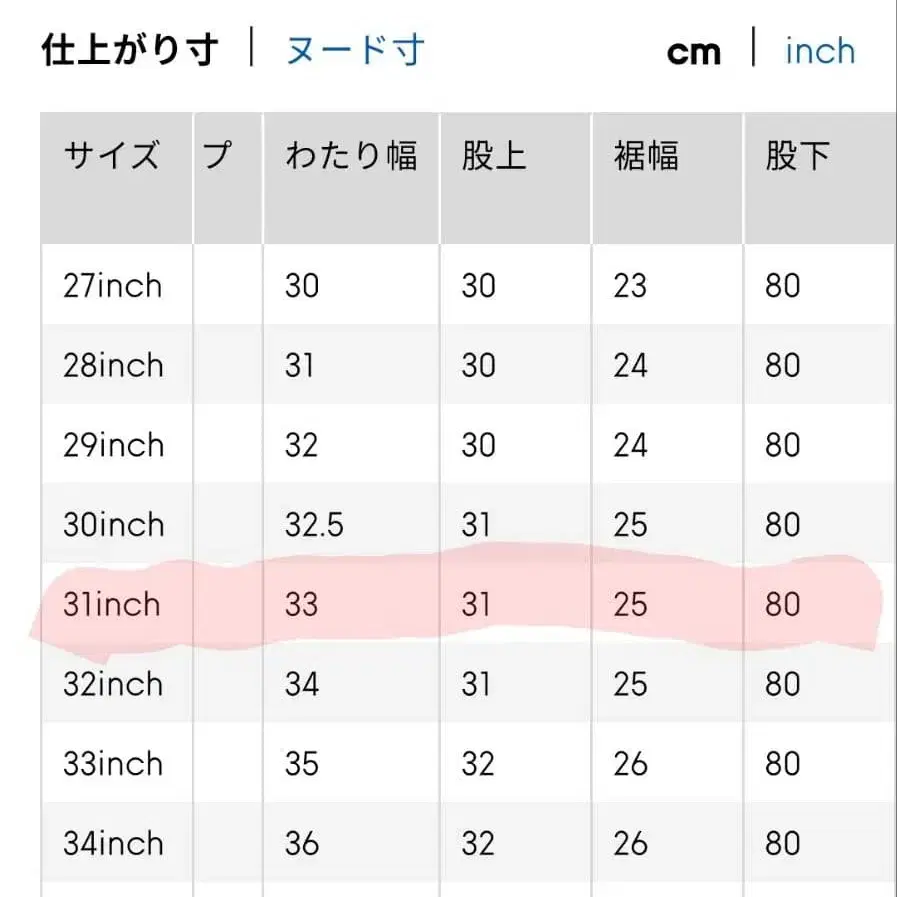Select the 仕上がり寸 tab
This screenshot has height=897, width=897.
click(130, 48)
